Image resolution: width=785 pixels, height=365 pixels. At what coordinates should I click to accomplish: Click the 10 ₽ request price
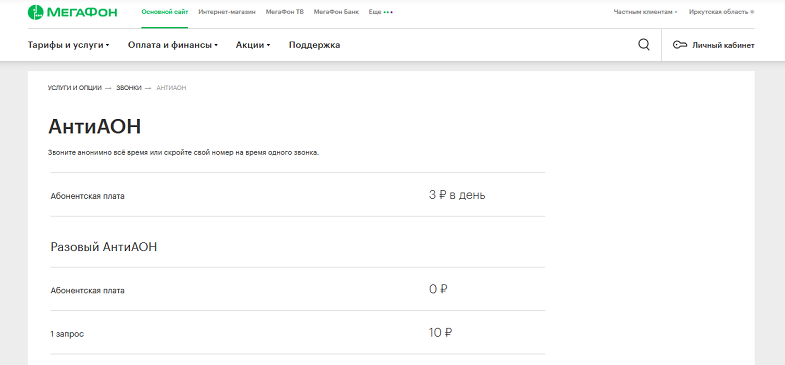click(x=441, y=332)
